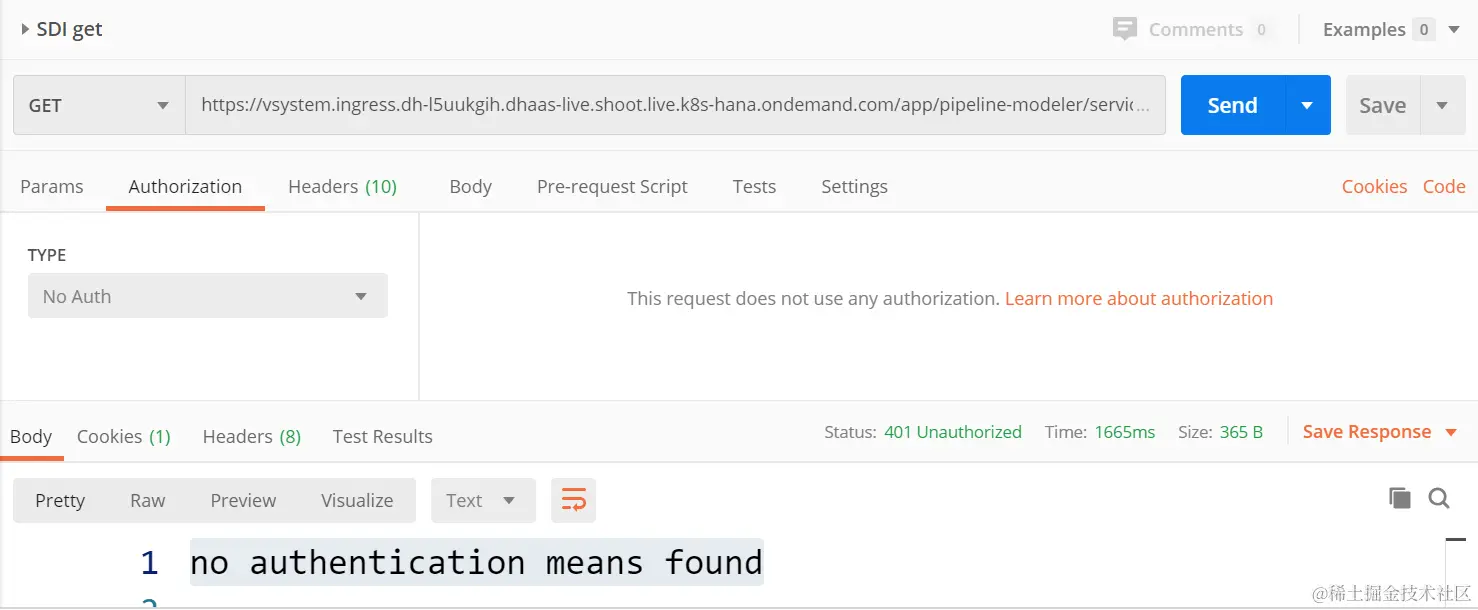The width and height of the screenshot is (1478, 610).
Task: Open the GET method dropdown
Action: tap(99, 105)
